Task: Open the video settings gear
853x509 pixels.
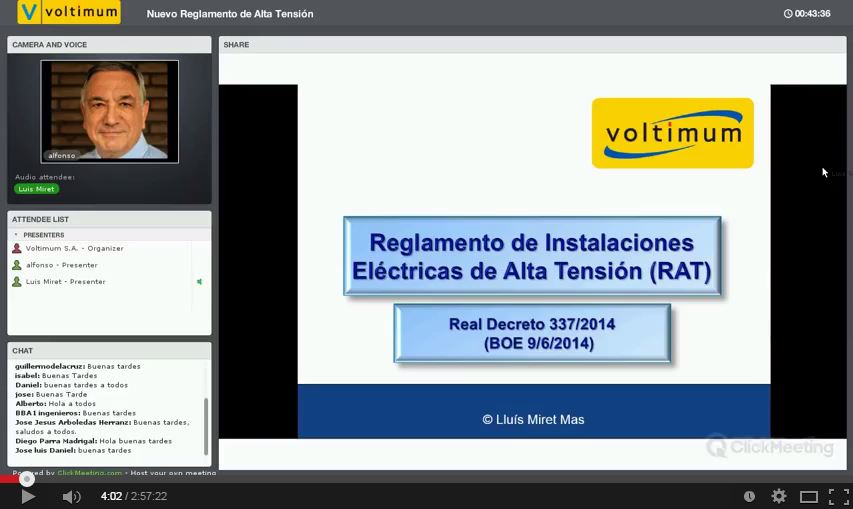Action: tap(779, 497)
